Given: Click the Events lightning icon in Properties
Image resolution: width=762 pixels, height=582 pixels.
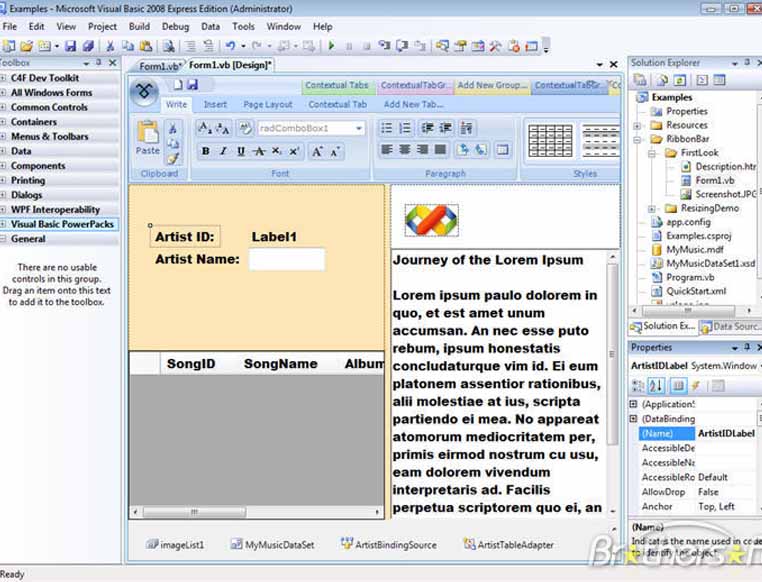Looking at the screenshot, I should tap(696, 386).
